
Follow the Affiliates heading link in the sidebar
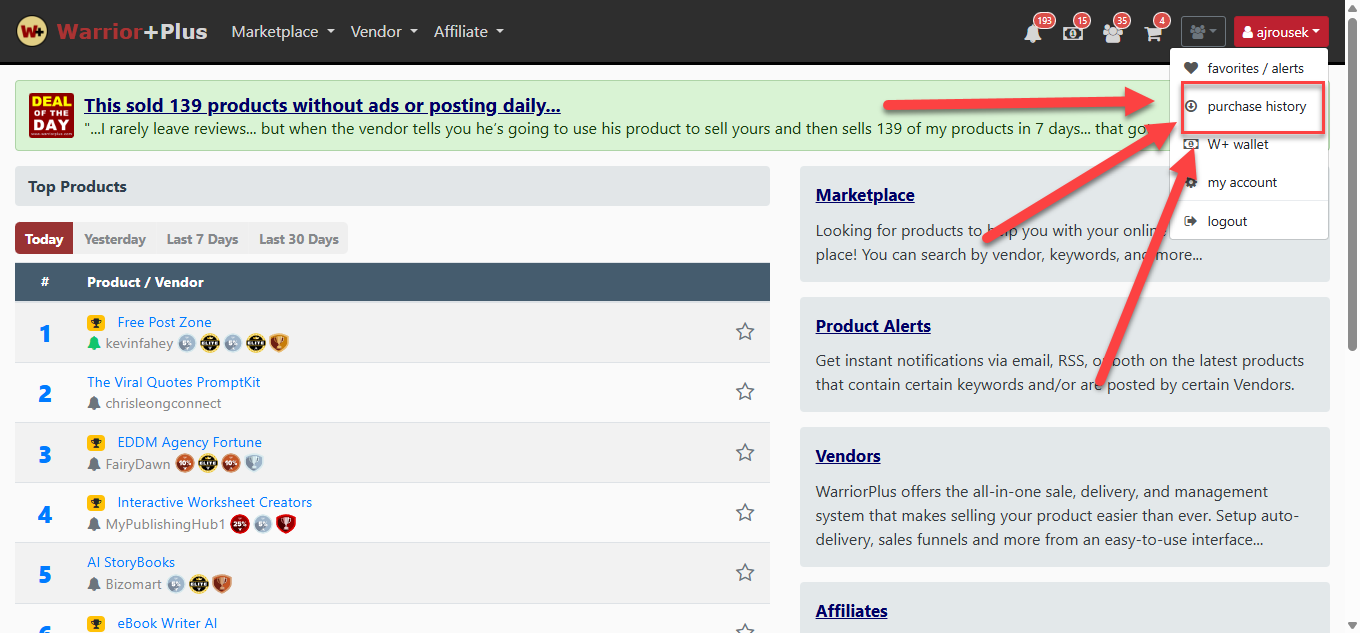pos(852,611)
